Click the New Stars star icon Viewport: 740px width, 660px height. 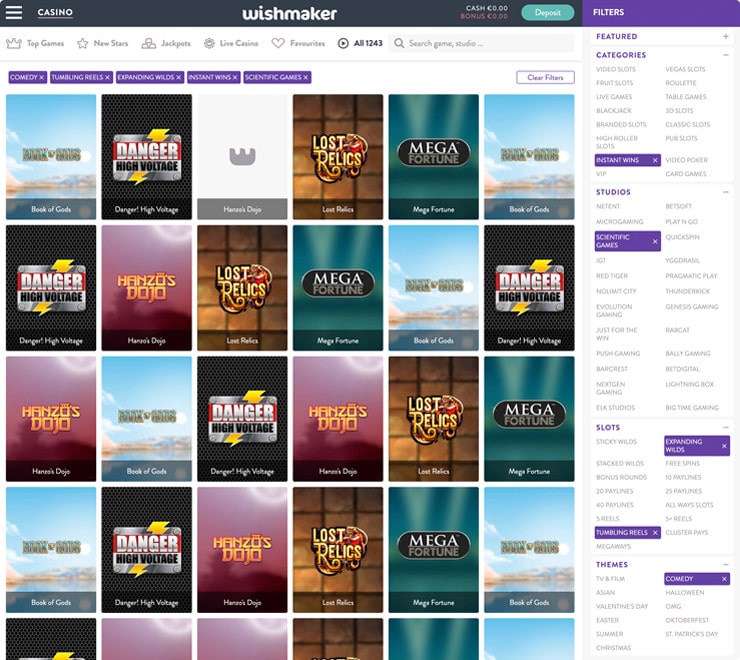pos(83,44)
